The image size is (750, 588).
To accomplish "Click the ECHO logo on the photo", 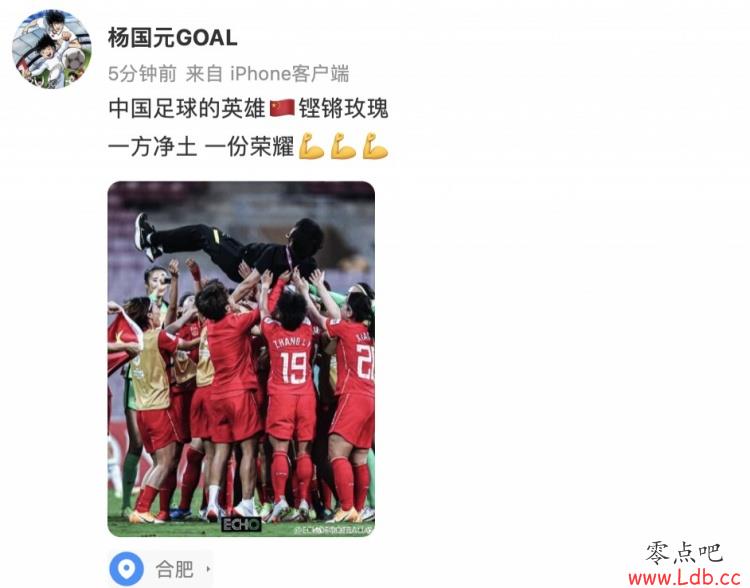I will (x=242, y=524).
